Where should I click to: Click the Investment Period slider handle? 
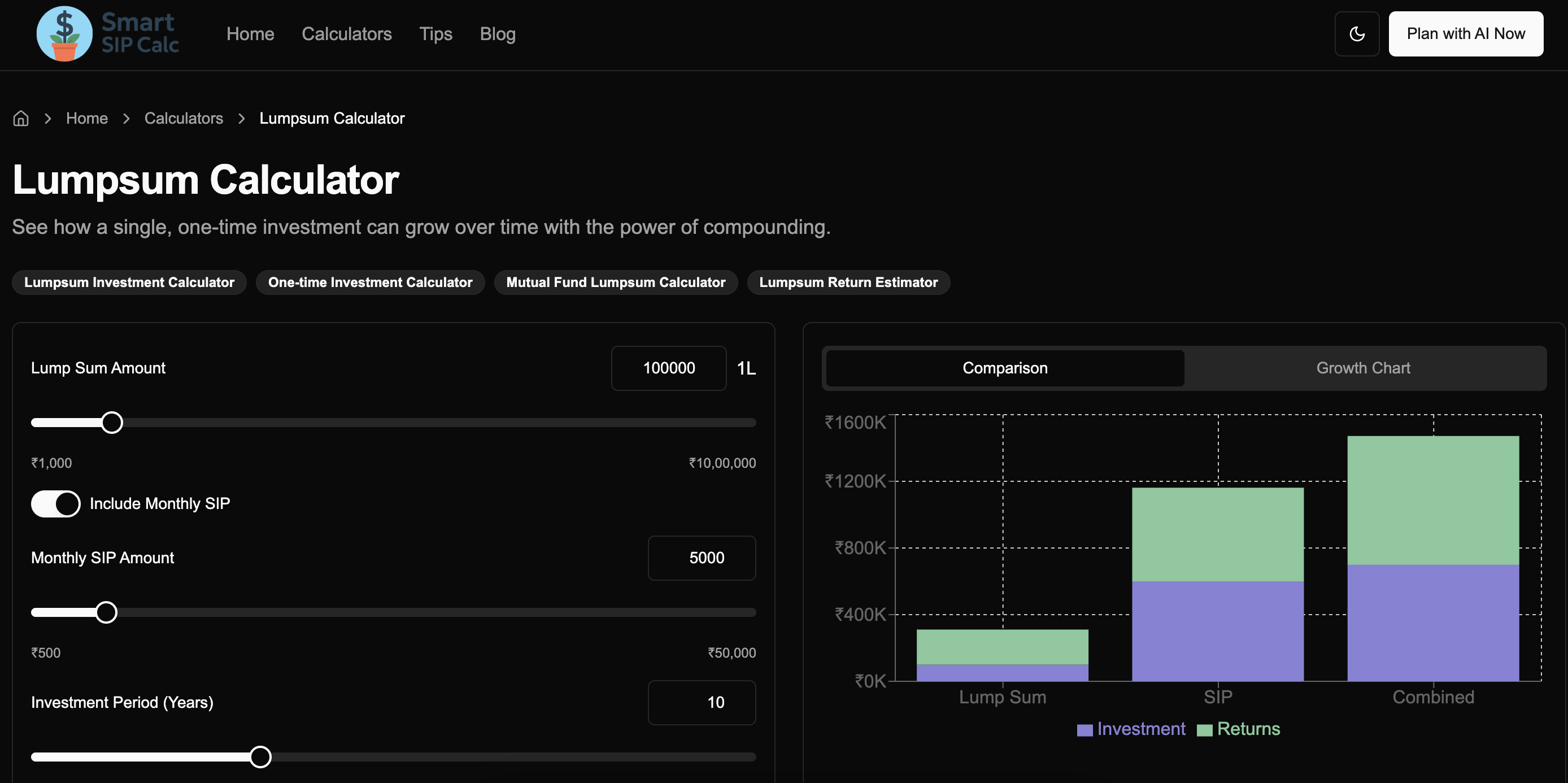pos(261,756)
